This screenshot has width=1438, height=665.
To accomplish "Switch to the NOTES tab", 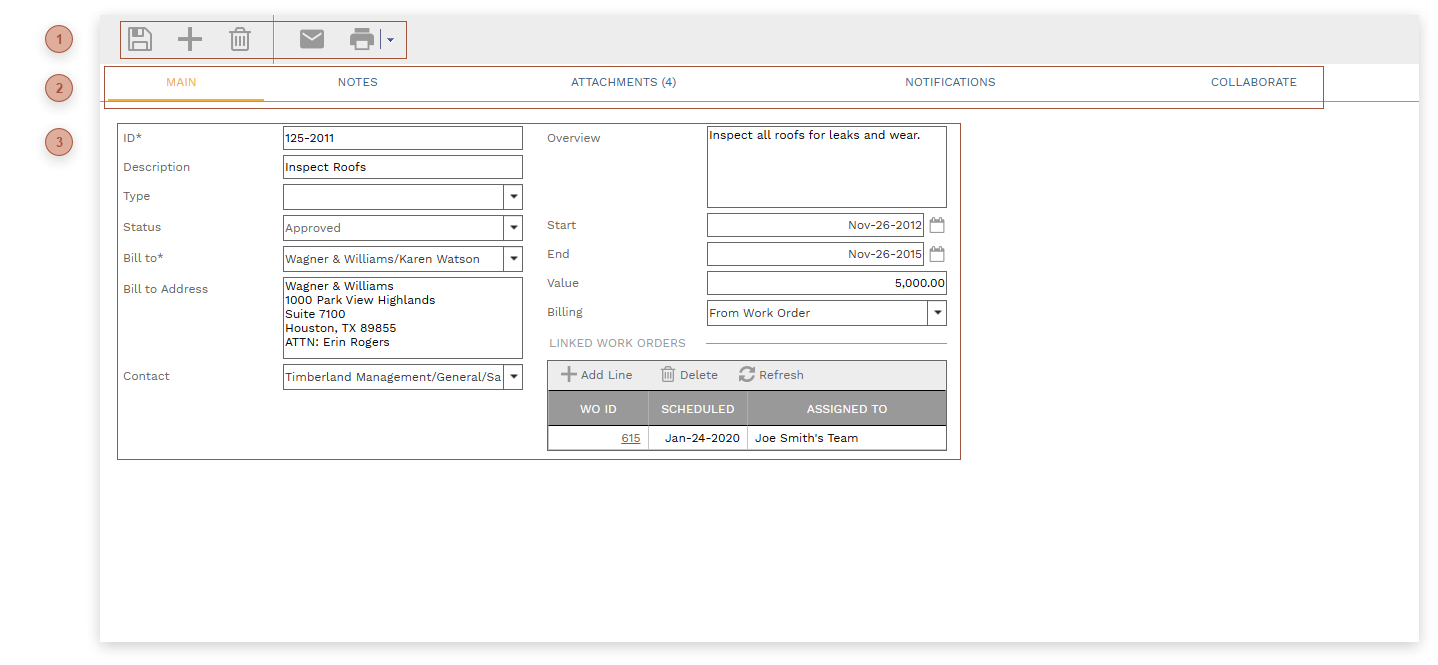I will [x=357, y=82].
